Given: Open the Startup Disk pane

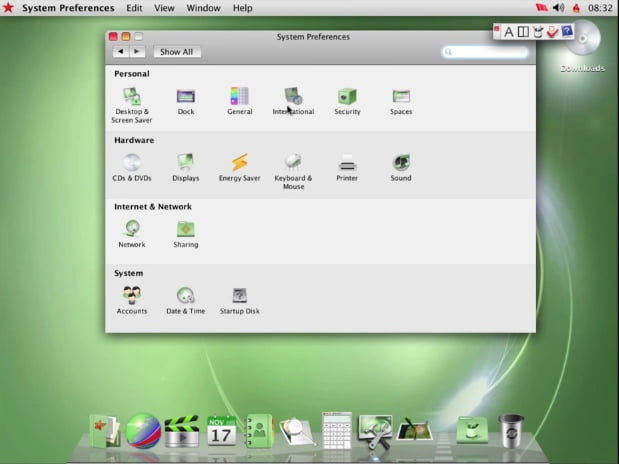Looking at the screenshot, I should pyautogui.click(x=239, y=296).
